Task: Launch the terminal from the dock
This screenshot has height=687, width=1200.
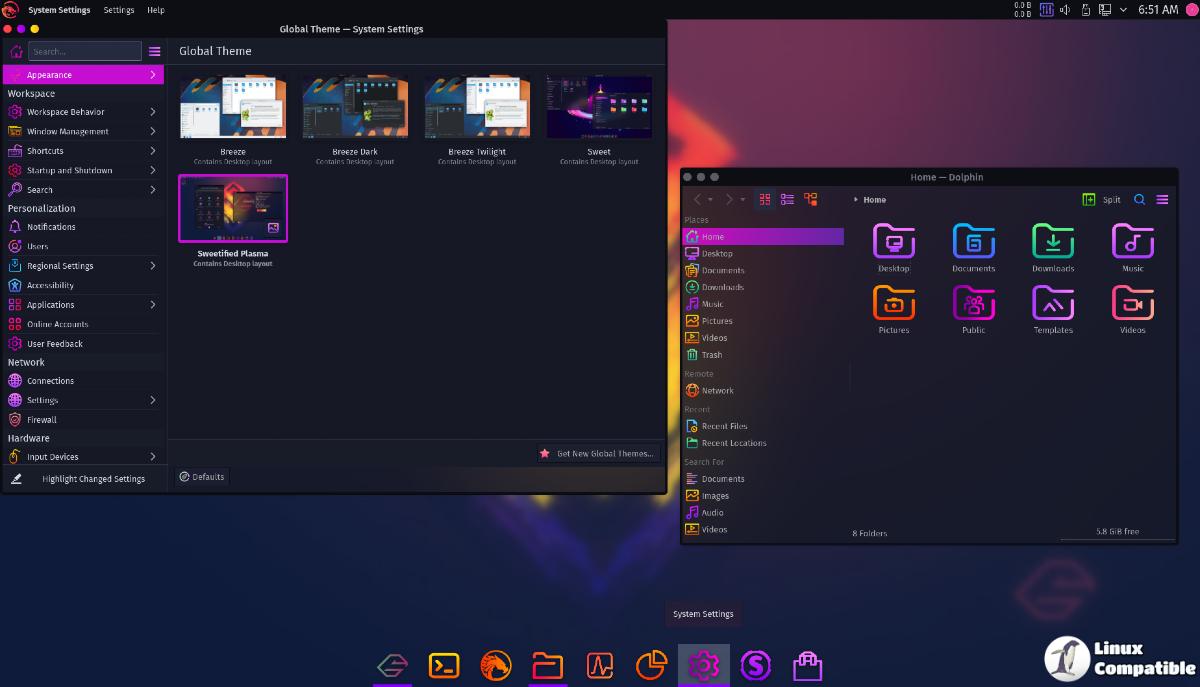Action: coord(444,665)
